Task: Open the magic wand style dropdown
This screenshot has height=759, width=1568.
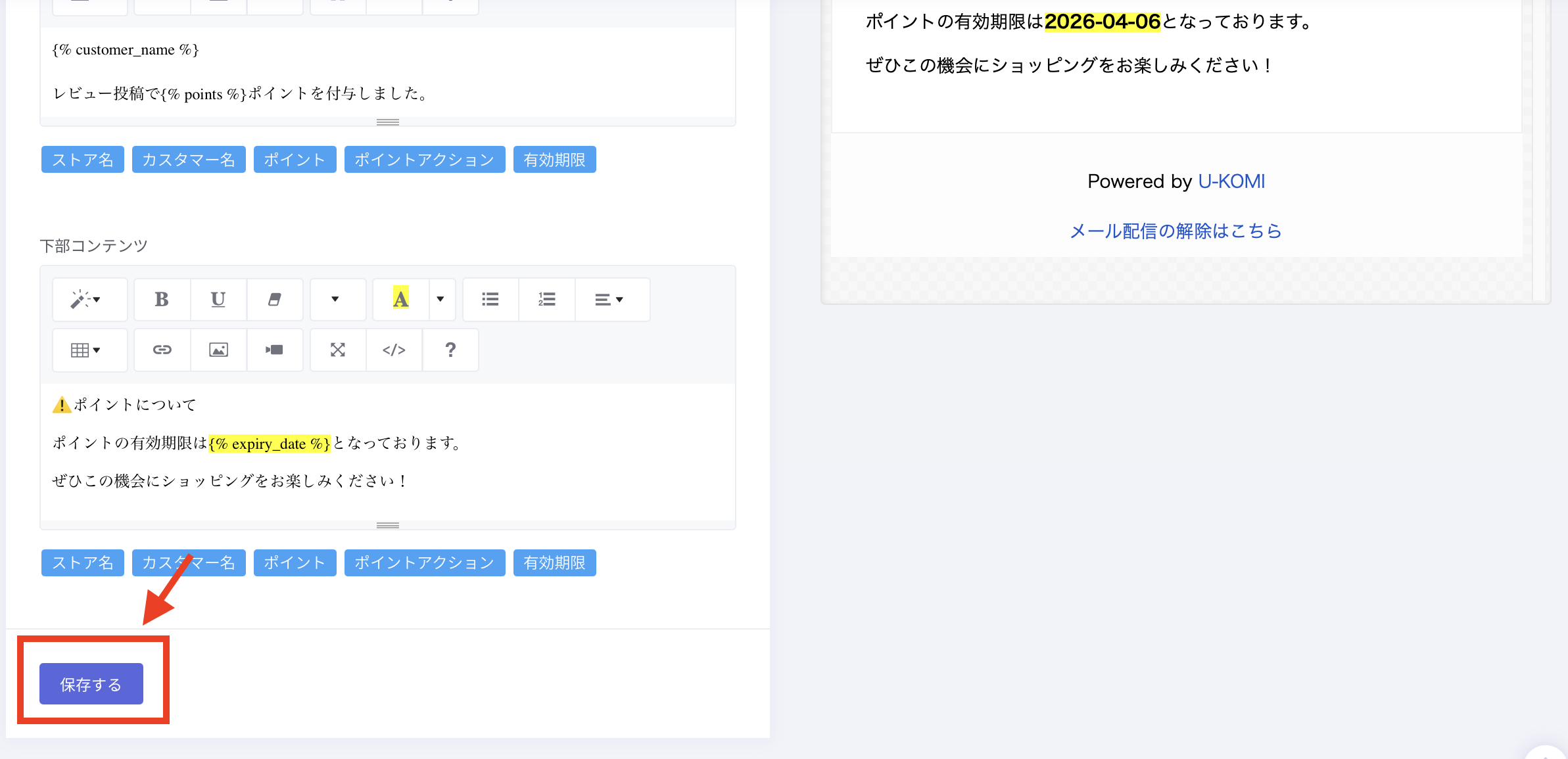Action: 86,300
